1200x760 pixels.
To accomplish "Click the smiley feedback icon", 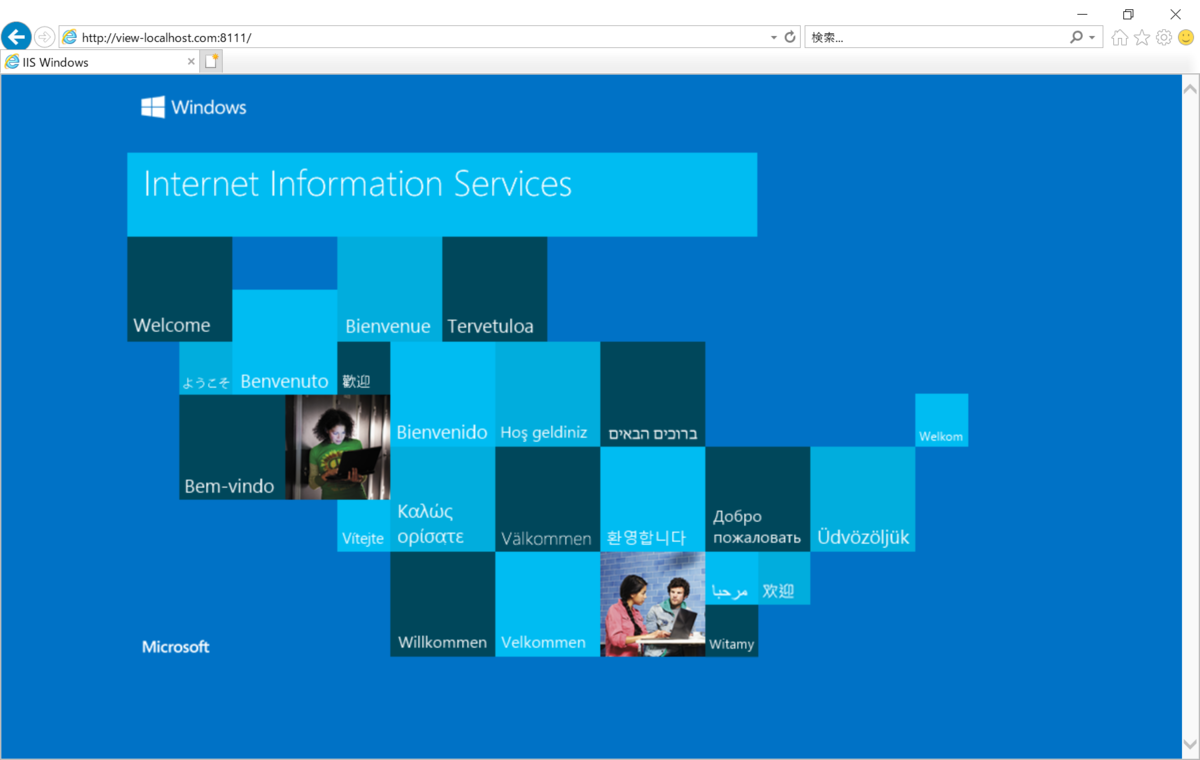I will tap(1186, 37).
